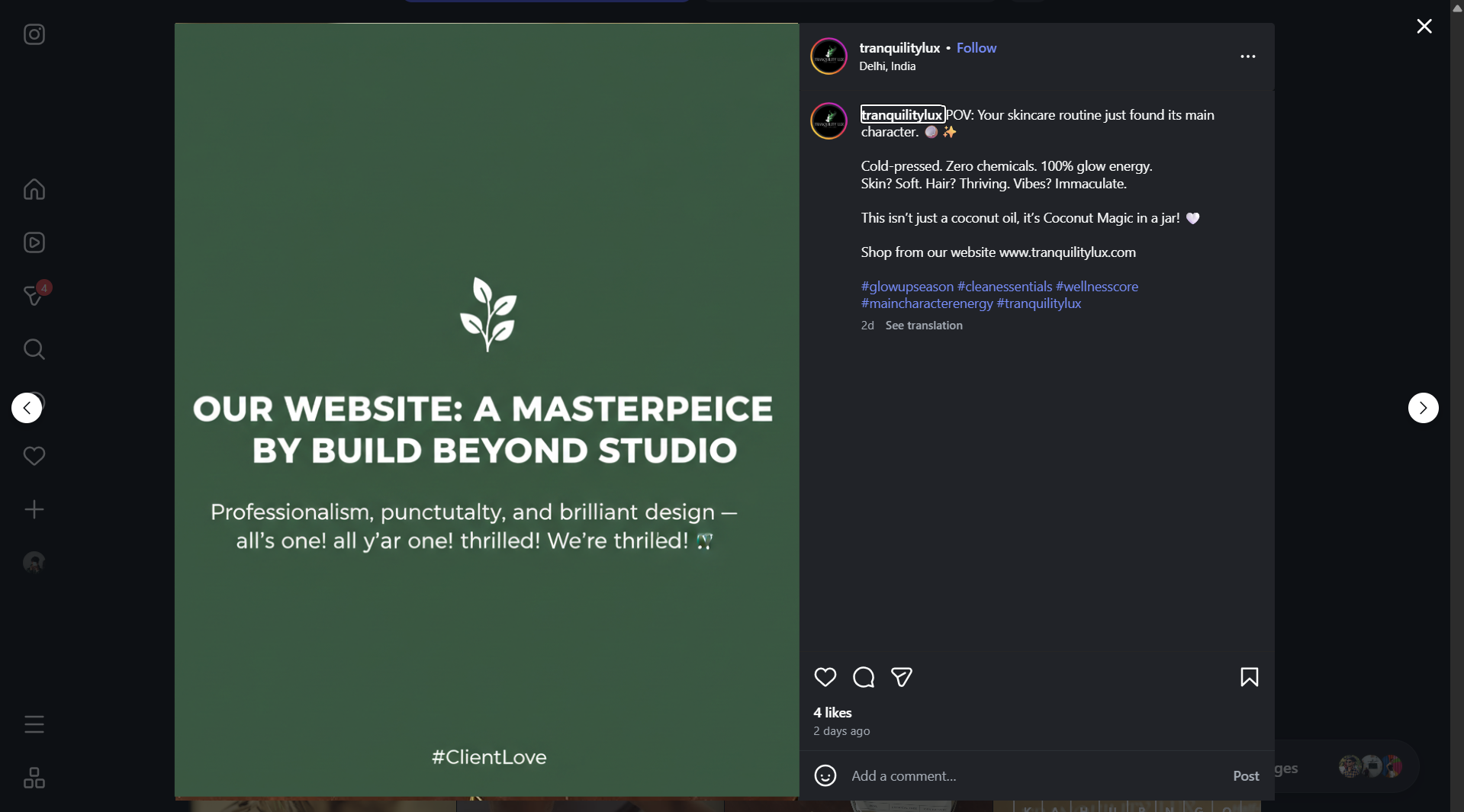1464x812 pixels.
Task: Go to the next post arrow
Action: (x=1423, y=408)
